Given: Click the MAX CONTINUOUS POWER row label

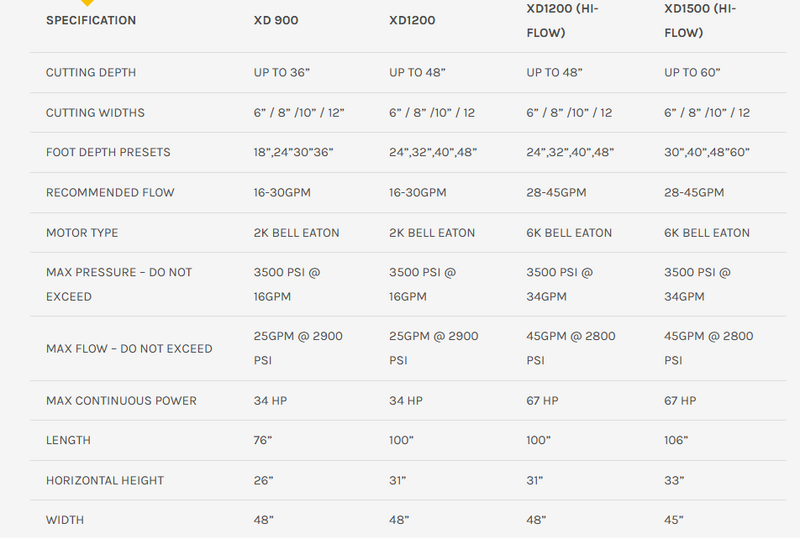Looking at the screenshot, I should click(121, 401).
